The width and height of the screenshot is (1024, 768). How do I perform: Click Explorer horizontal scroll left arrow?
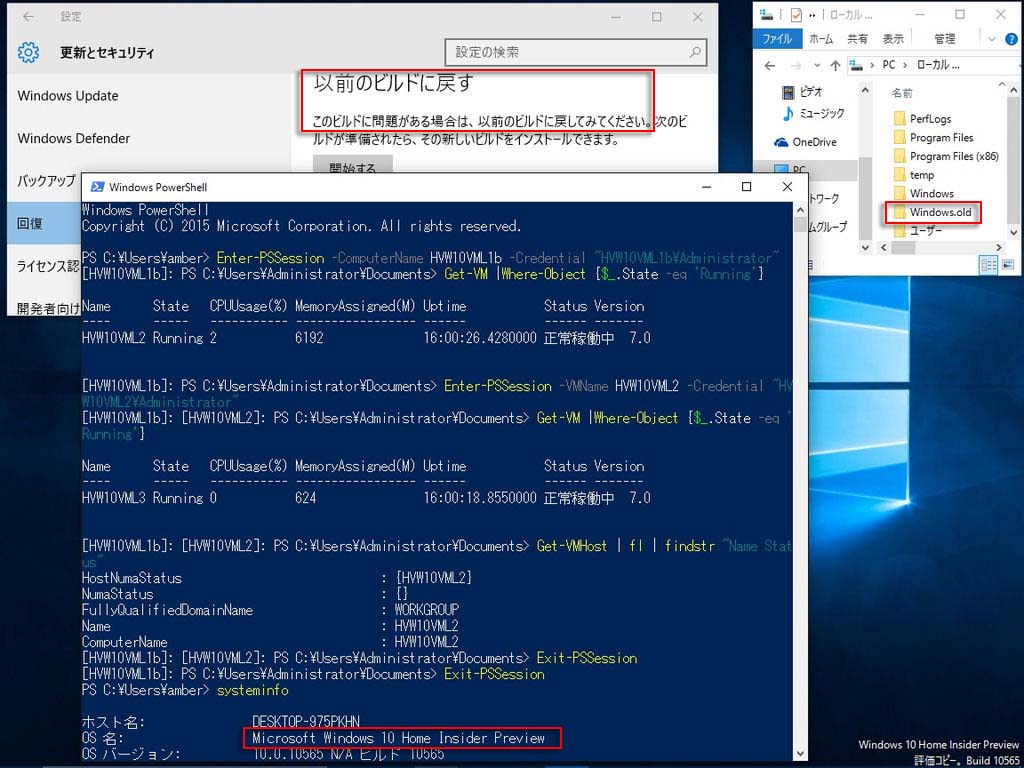(x=884, y=248)
